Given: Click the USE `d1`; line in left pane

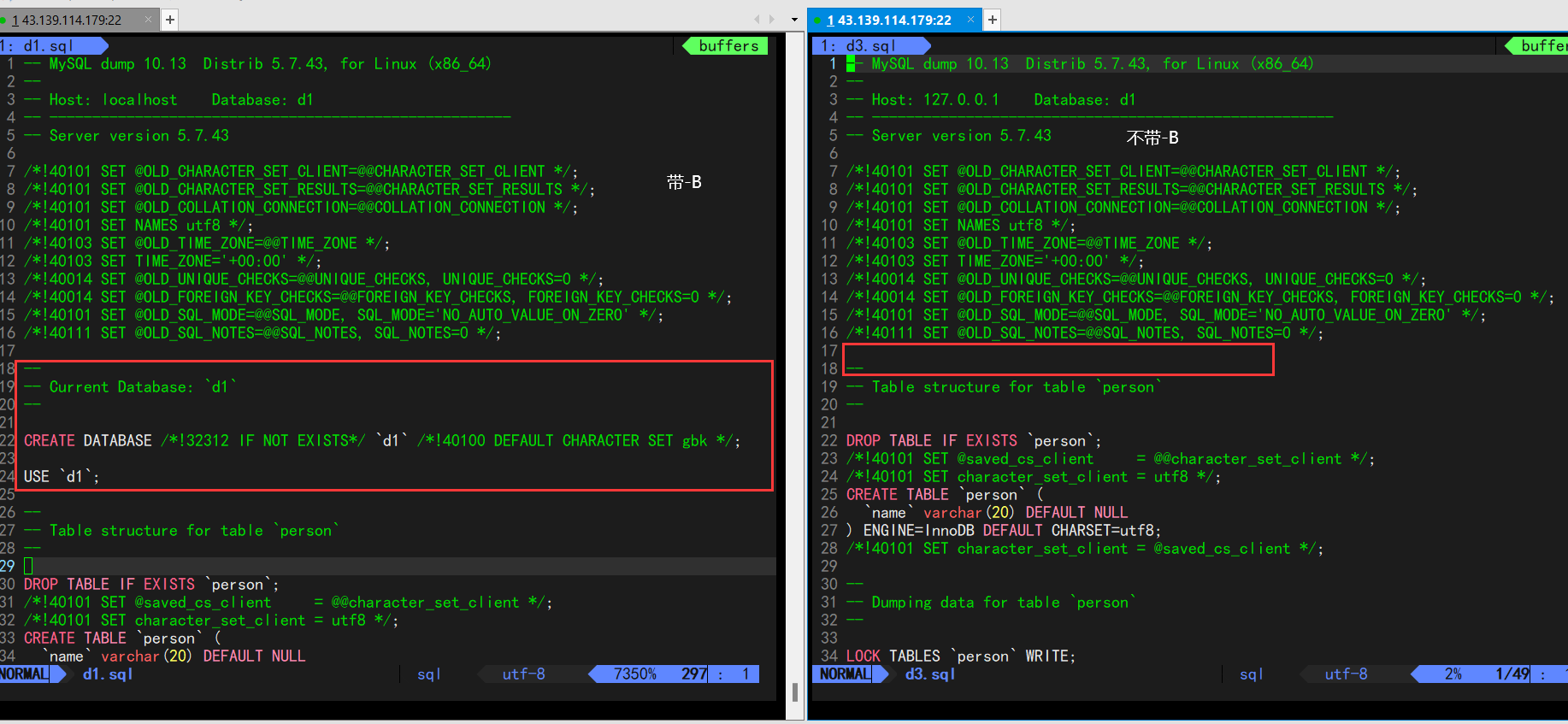Looking at the screenshot, I should pyautogui.click(x=62, y=477).
